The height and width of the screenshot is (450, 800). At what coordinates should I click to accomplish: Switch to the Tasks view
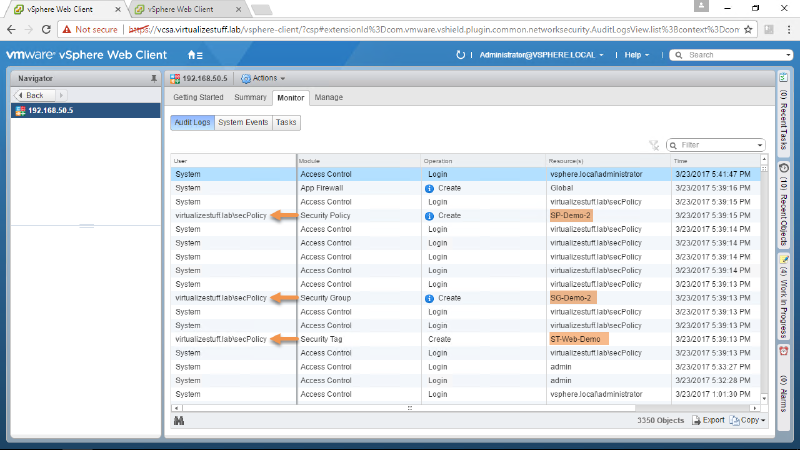click(x=286, y=122)
